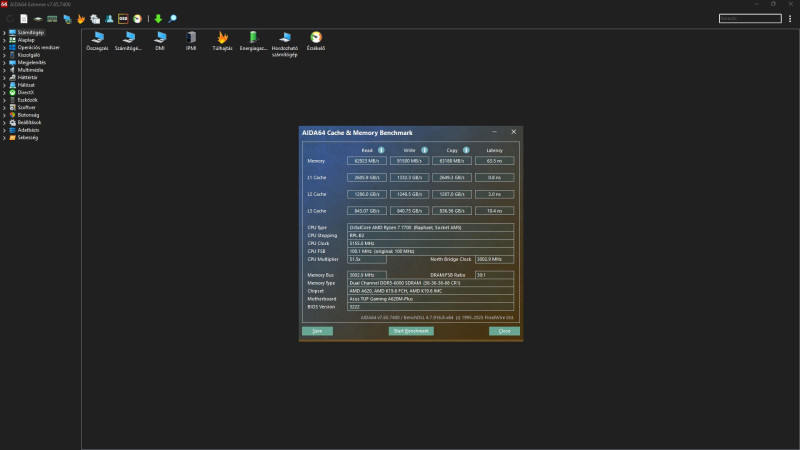
Task: Open the IPMI server icon
Action: [x=191, y=41]
